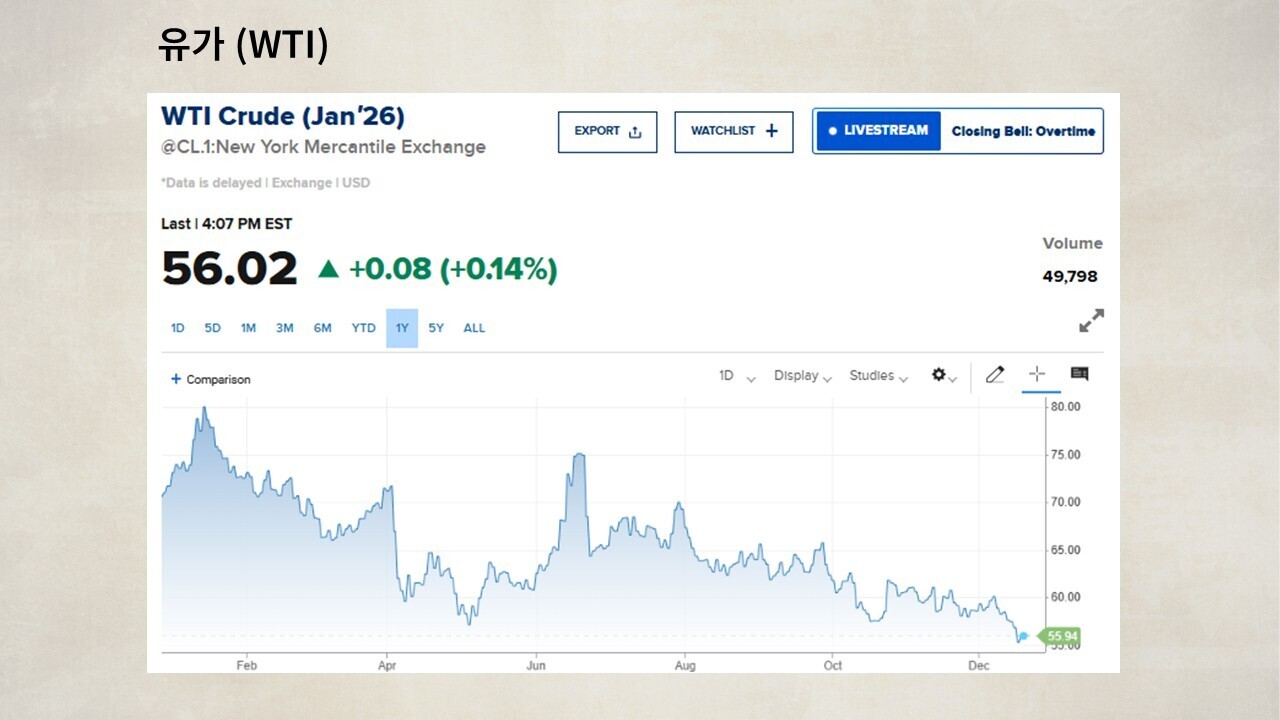
Task: Click the expand chart fullscreen icon
Action: coord(1092,321)
